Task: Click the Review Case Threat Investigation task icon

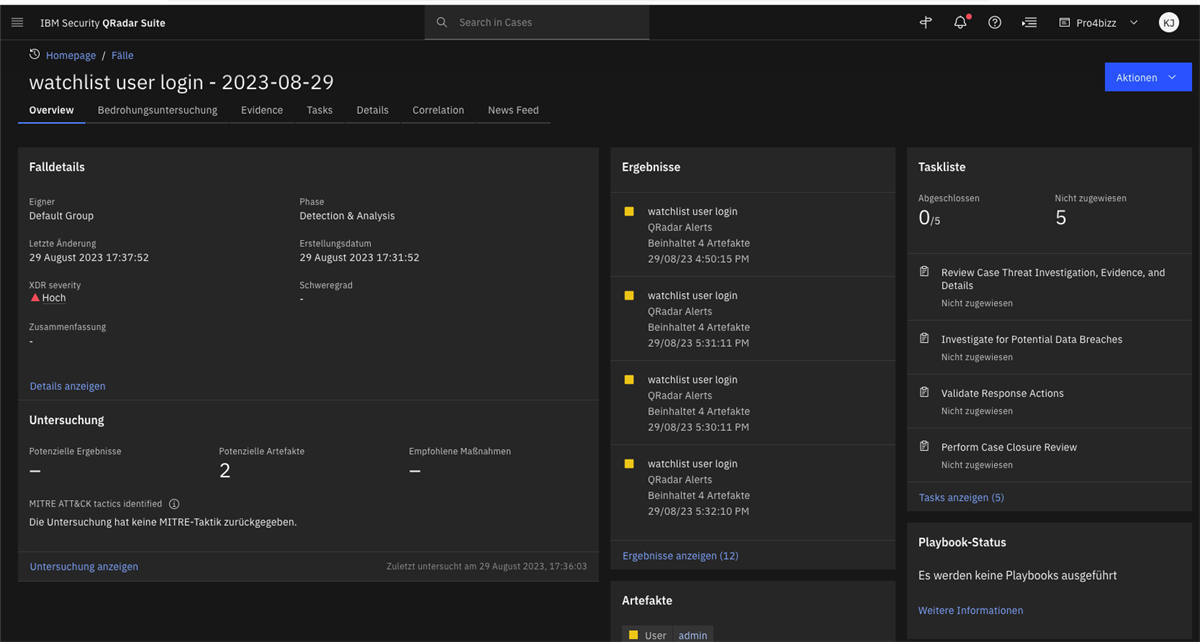Action: 924,272
